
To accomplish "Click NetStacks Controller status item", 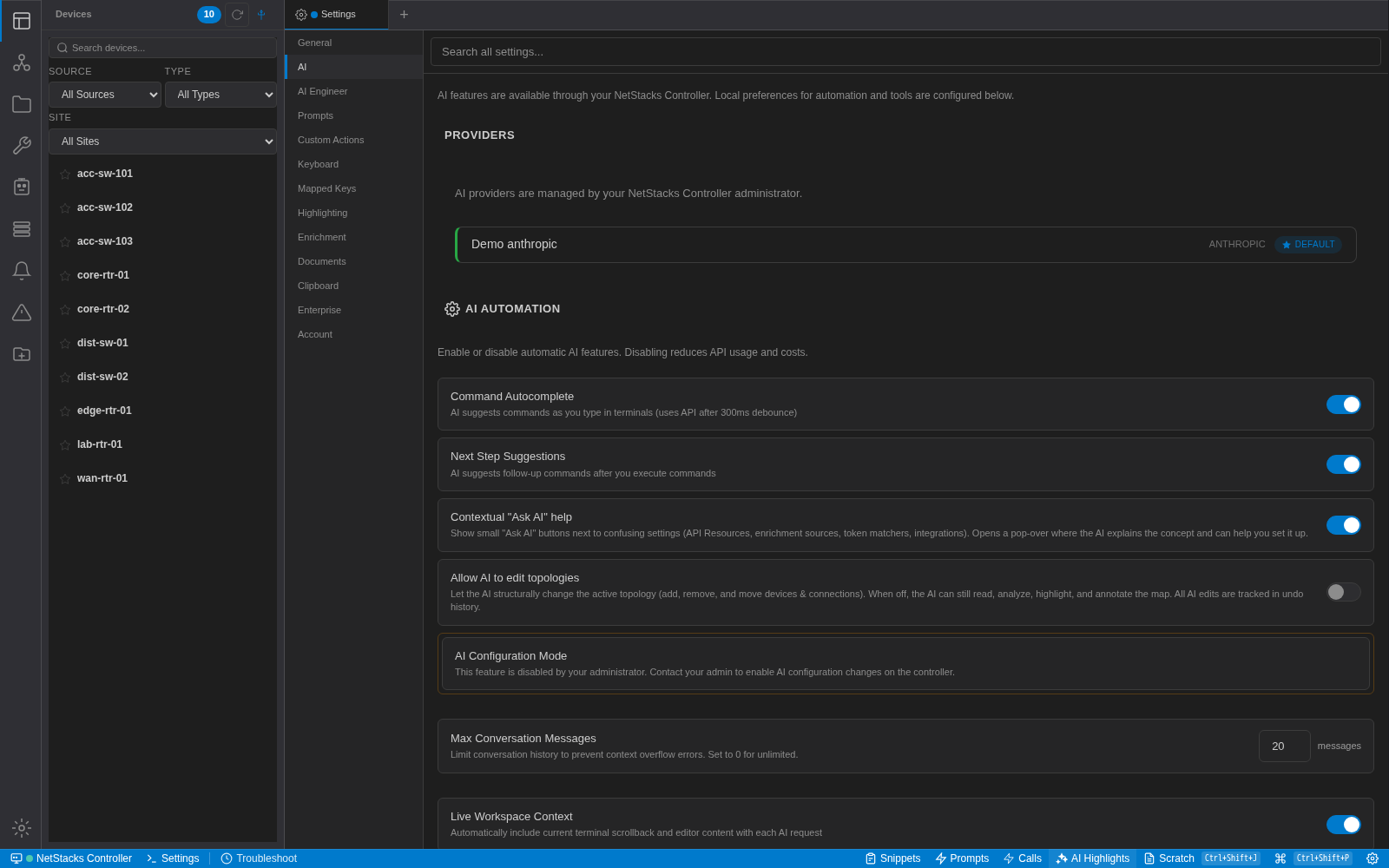I will pyautogui.click(x=71, y=858).
